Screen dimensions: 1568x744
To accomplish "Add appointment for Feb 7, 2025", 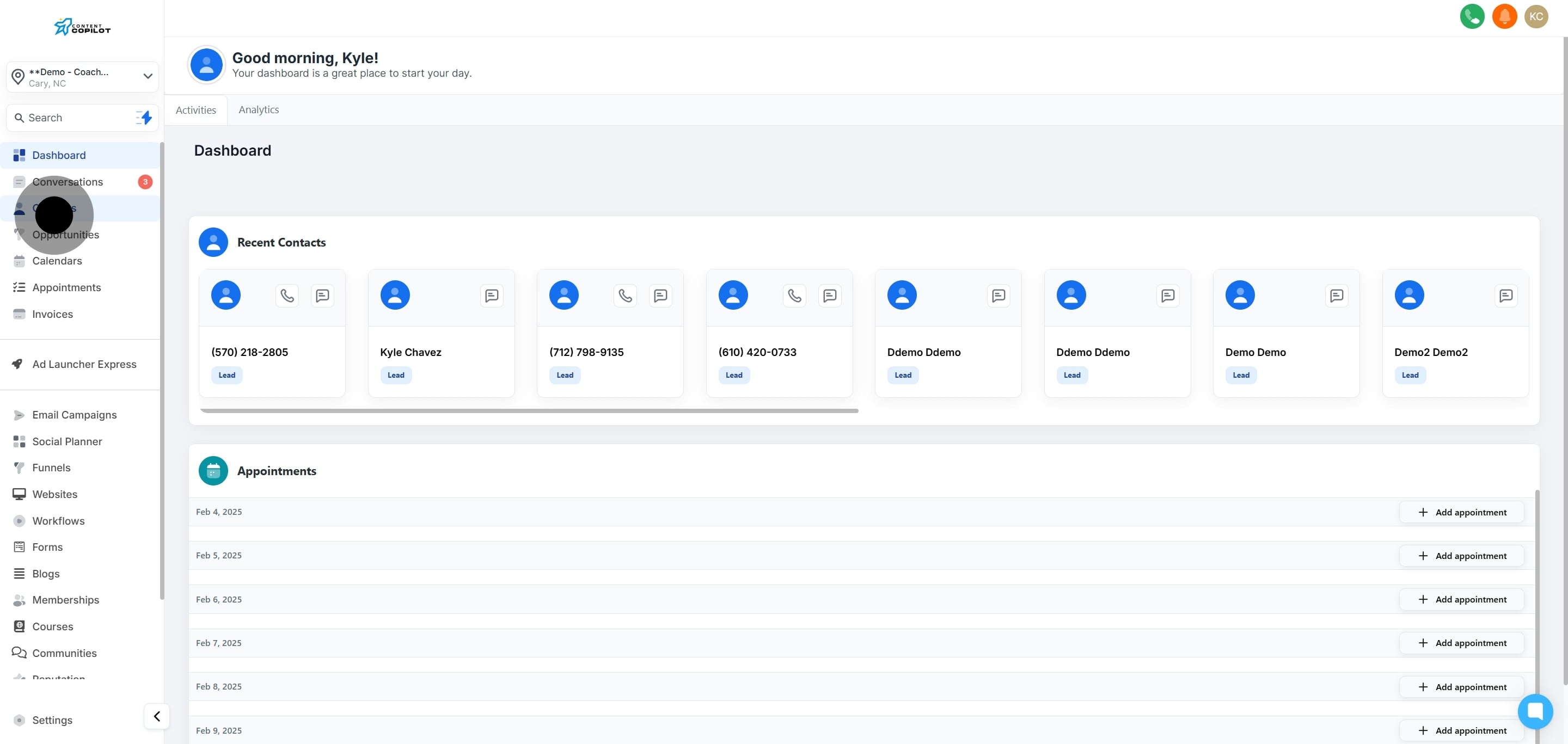I will (x=1461, y=643).
